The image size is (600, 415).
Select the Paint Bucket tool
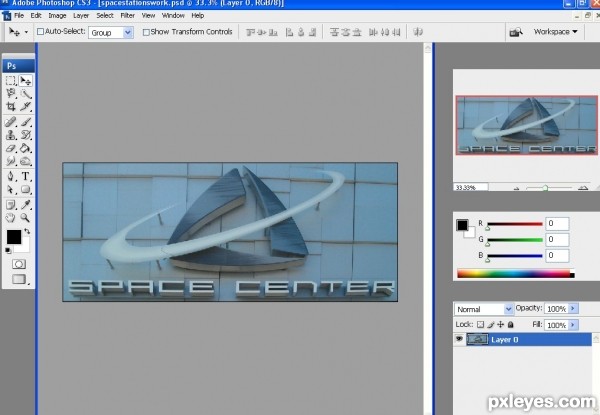pyautogui.click(x=26, y=148)
